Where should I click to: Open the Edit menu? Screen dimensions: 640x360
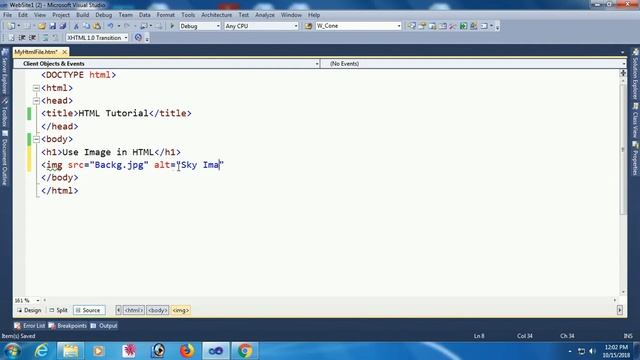23,15
